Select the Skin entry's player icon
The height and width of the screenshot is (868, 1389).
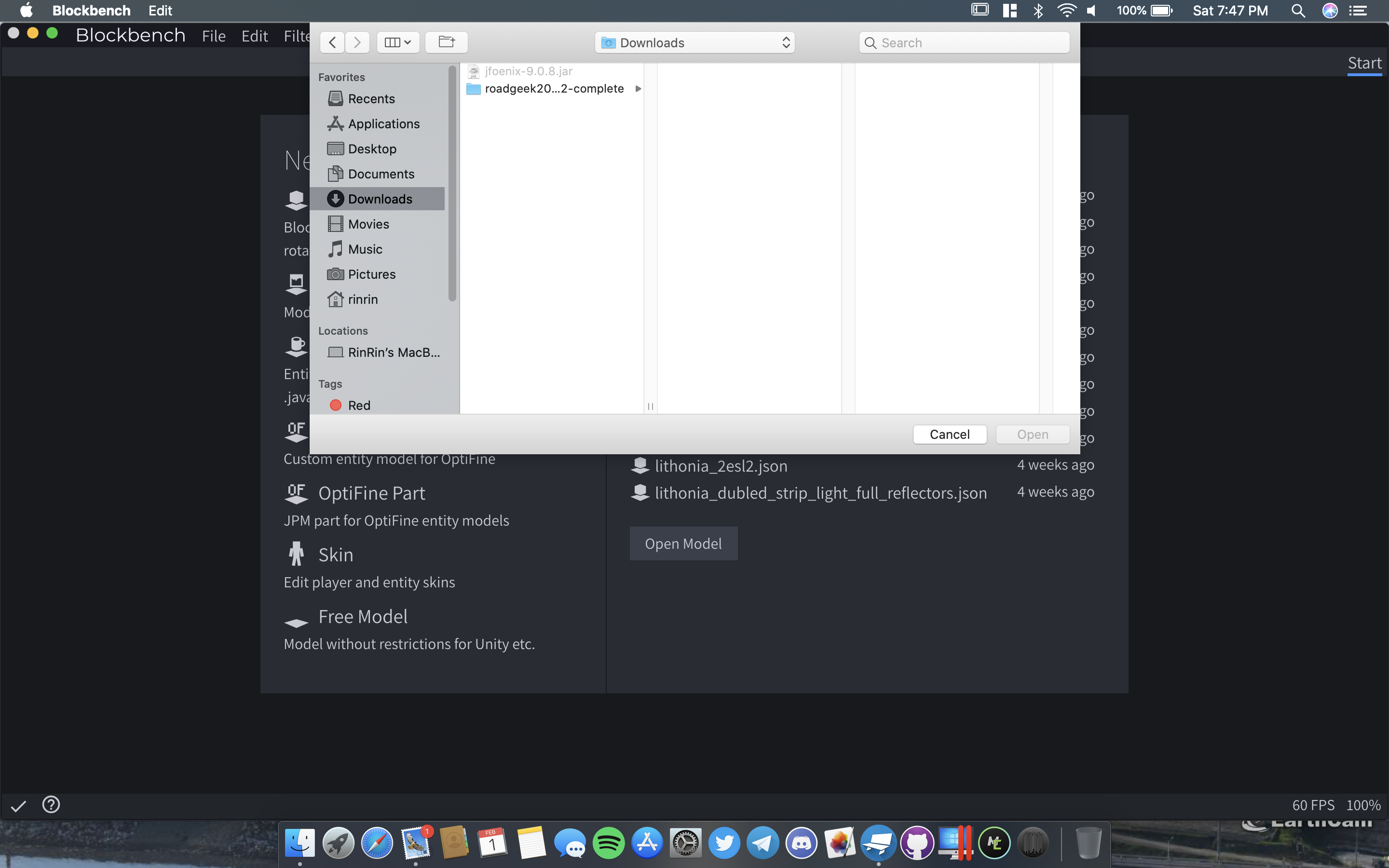(296, 553)
